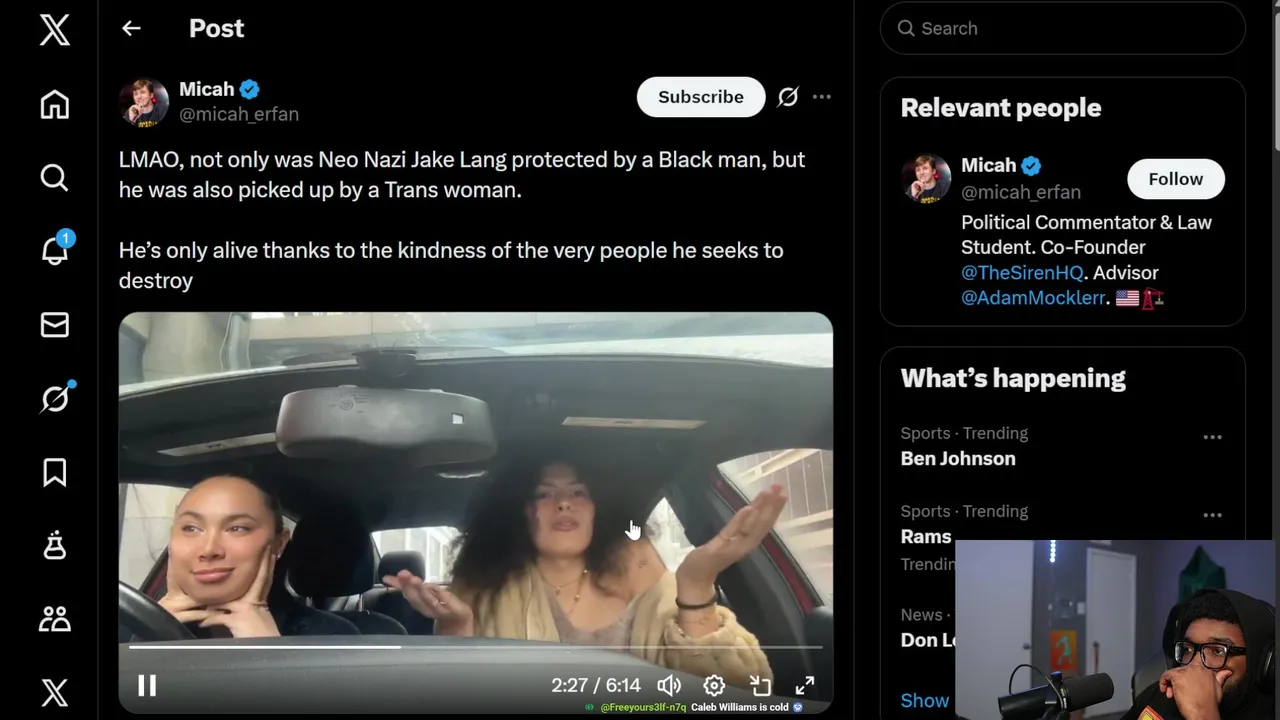This screenshot has height=720, width=1280.
Task: Go back using the arrow next to Post
Action: point(131,28)
